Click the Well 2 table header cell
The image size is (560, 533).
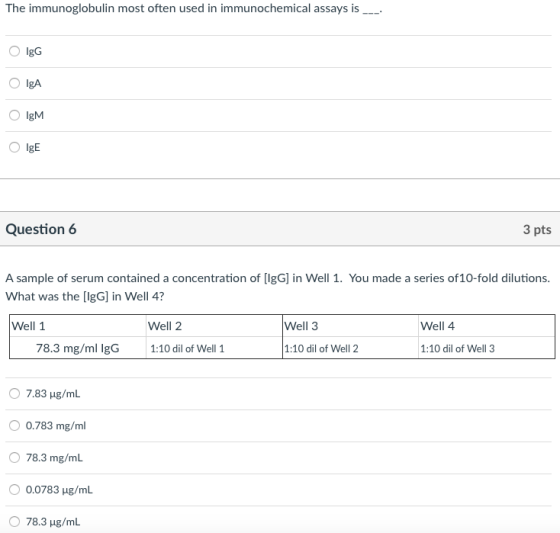(x=214, y=326)
